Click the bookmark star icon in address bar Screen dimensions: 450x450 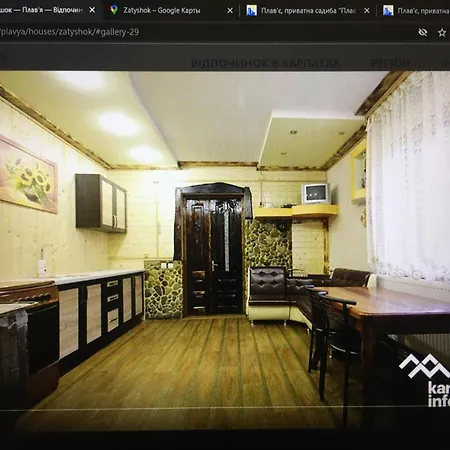442,32
